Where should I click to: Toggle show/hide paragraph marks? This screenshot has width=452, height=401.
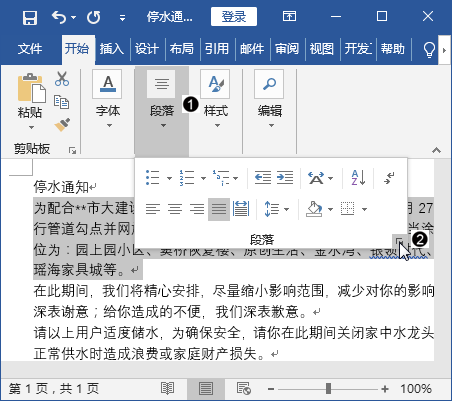point(389,178)
